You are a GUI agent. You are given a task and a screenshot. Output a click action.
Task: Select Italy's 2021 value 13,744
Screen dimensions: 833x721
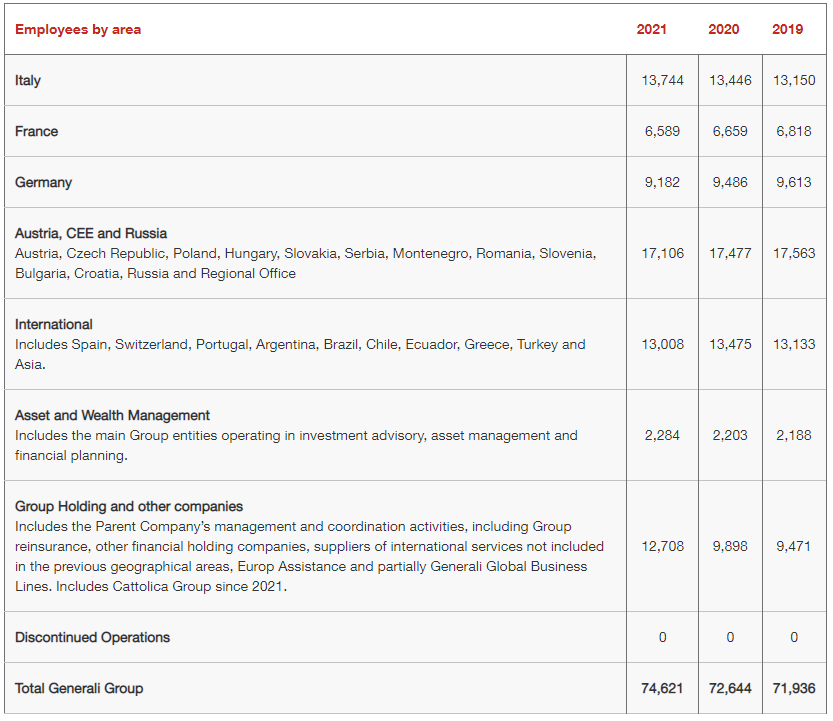(x=662, y=80)
